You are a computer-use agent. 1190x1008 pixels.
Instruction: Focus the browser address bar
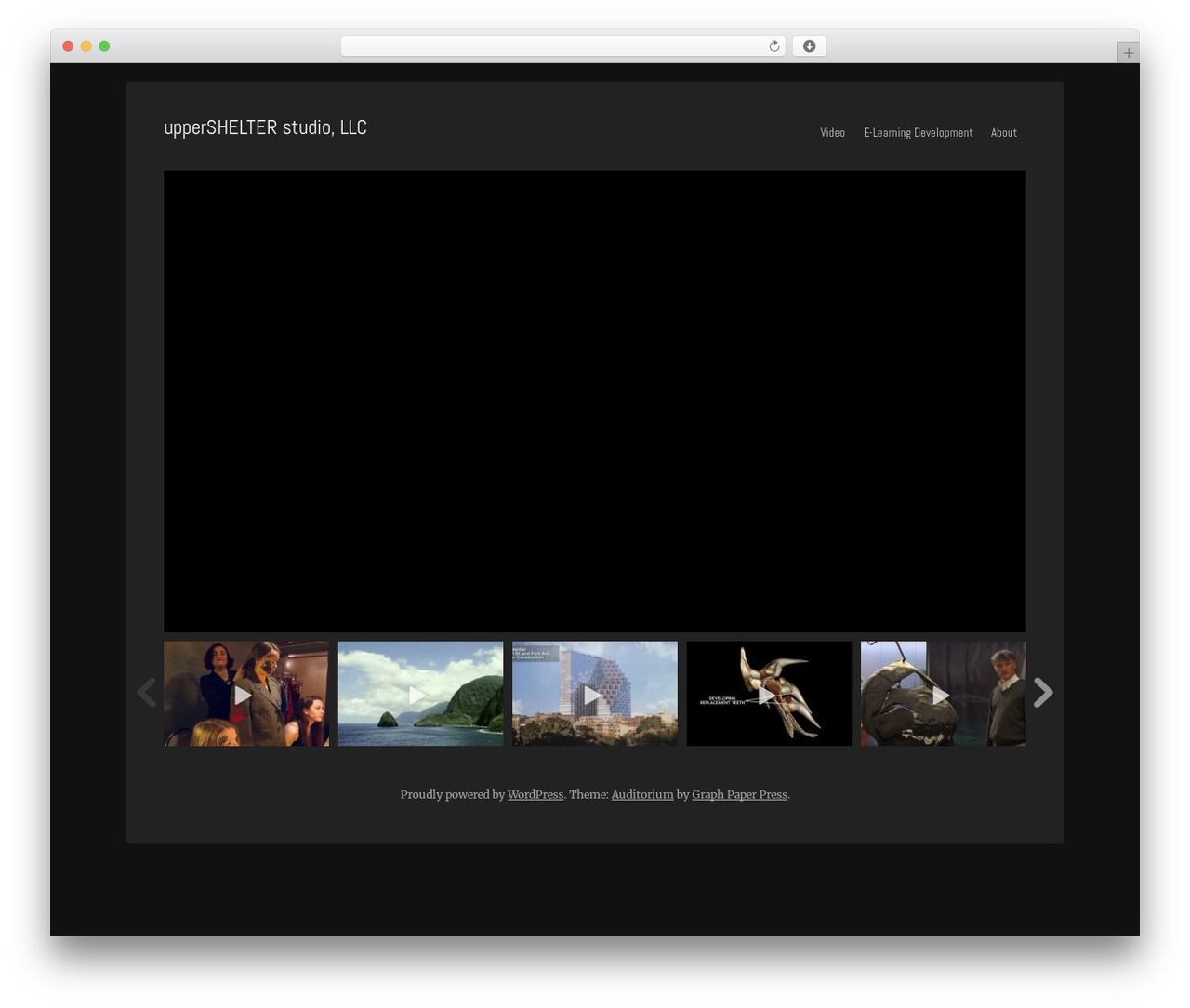tap(562, 46)
